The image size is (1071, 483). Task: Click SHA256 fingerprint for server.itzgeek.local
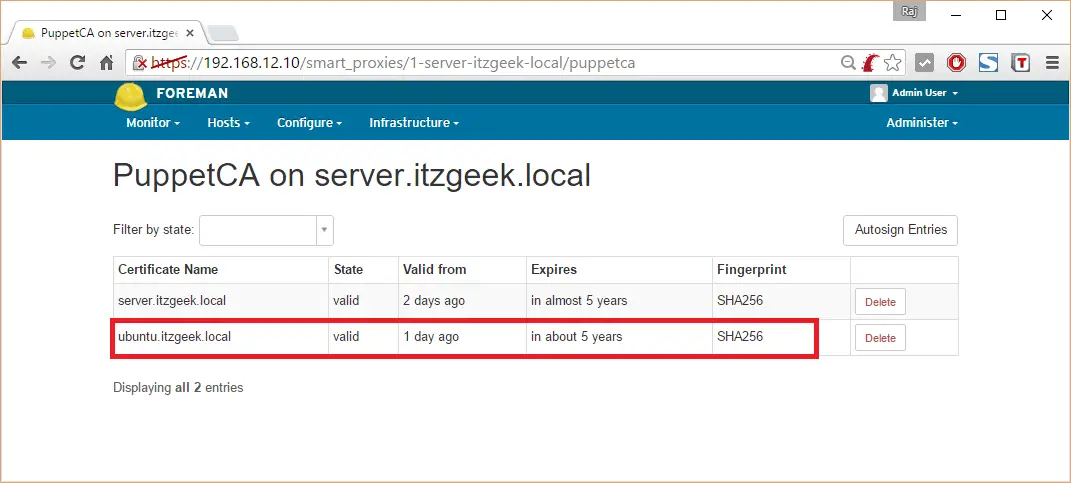click(x=740, y=301)
